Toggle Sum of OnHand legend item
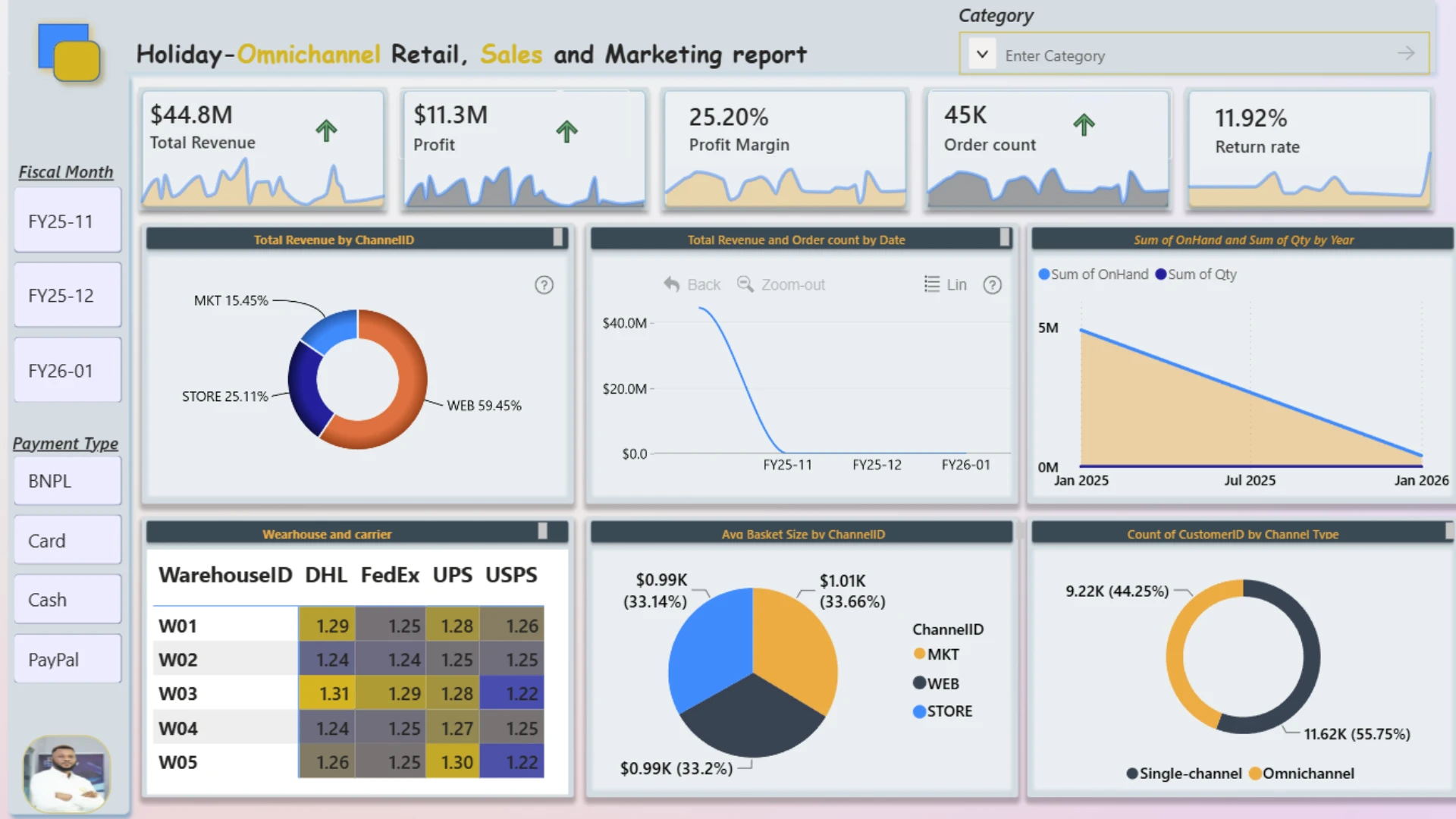This screenshot has width=1456, height=819. [1094, 275]
